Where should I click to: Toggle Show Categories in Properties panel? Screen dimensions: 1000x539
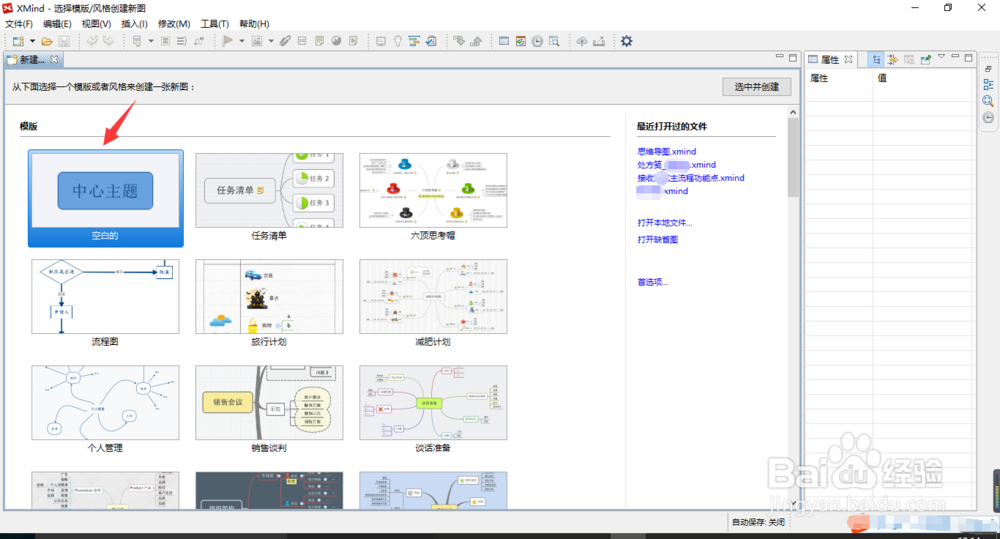(876, 59)
